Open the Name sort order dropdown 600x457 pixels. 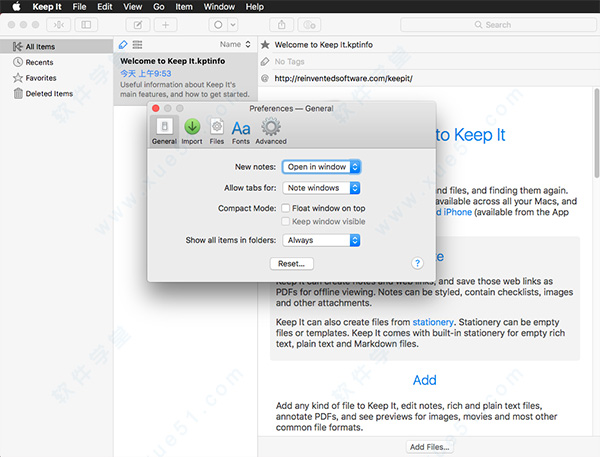[x=235, y=44]
